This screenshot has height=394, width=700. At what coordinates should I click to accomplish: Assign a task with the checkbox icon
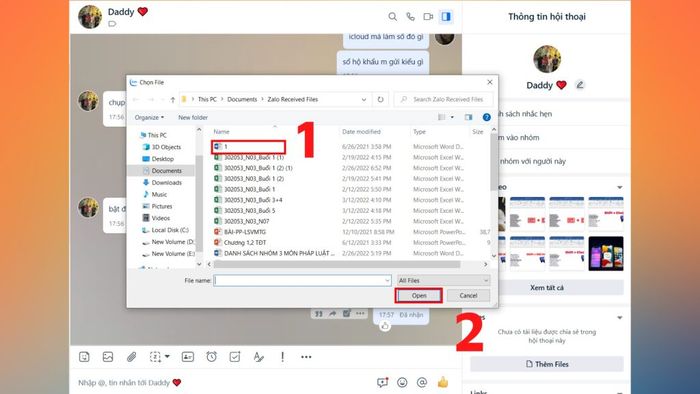tap(235, 357)
